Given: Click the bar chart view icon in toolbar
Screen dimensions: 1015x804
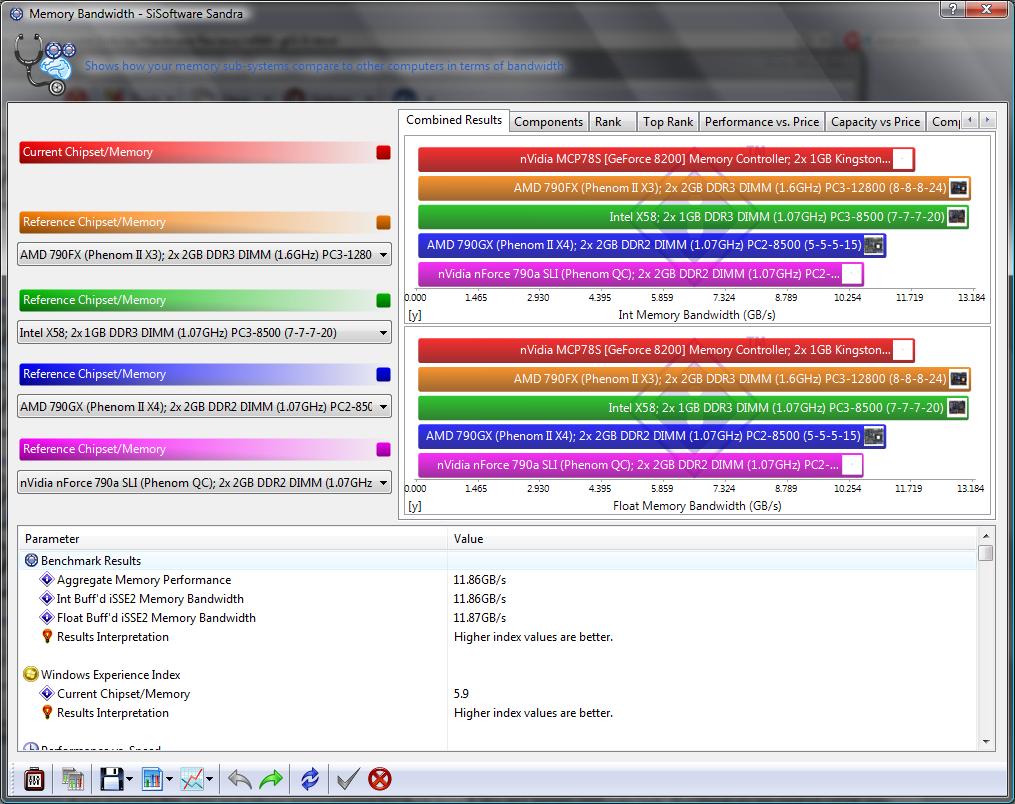Looking at the screenshot, I should pos(152,779).
